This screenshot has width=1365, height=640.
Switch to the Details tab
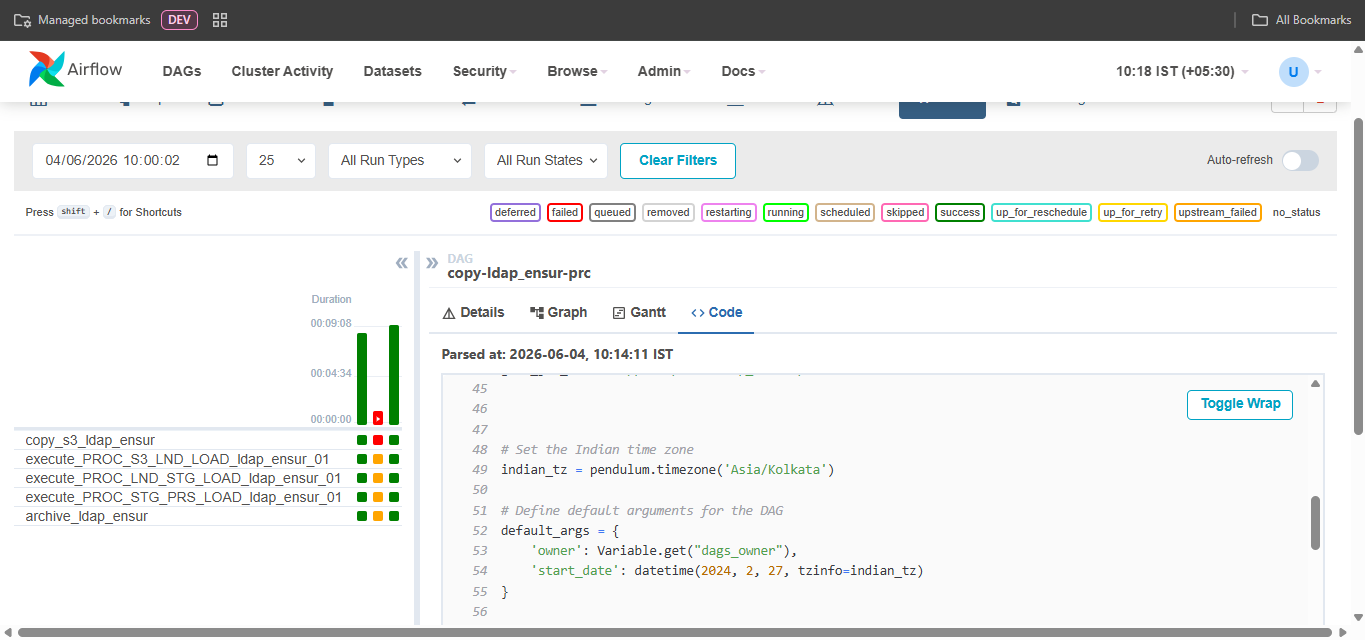tap(473, 312)
